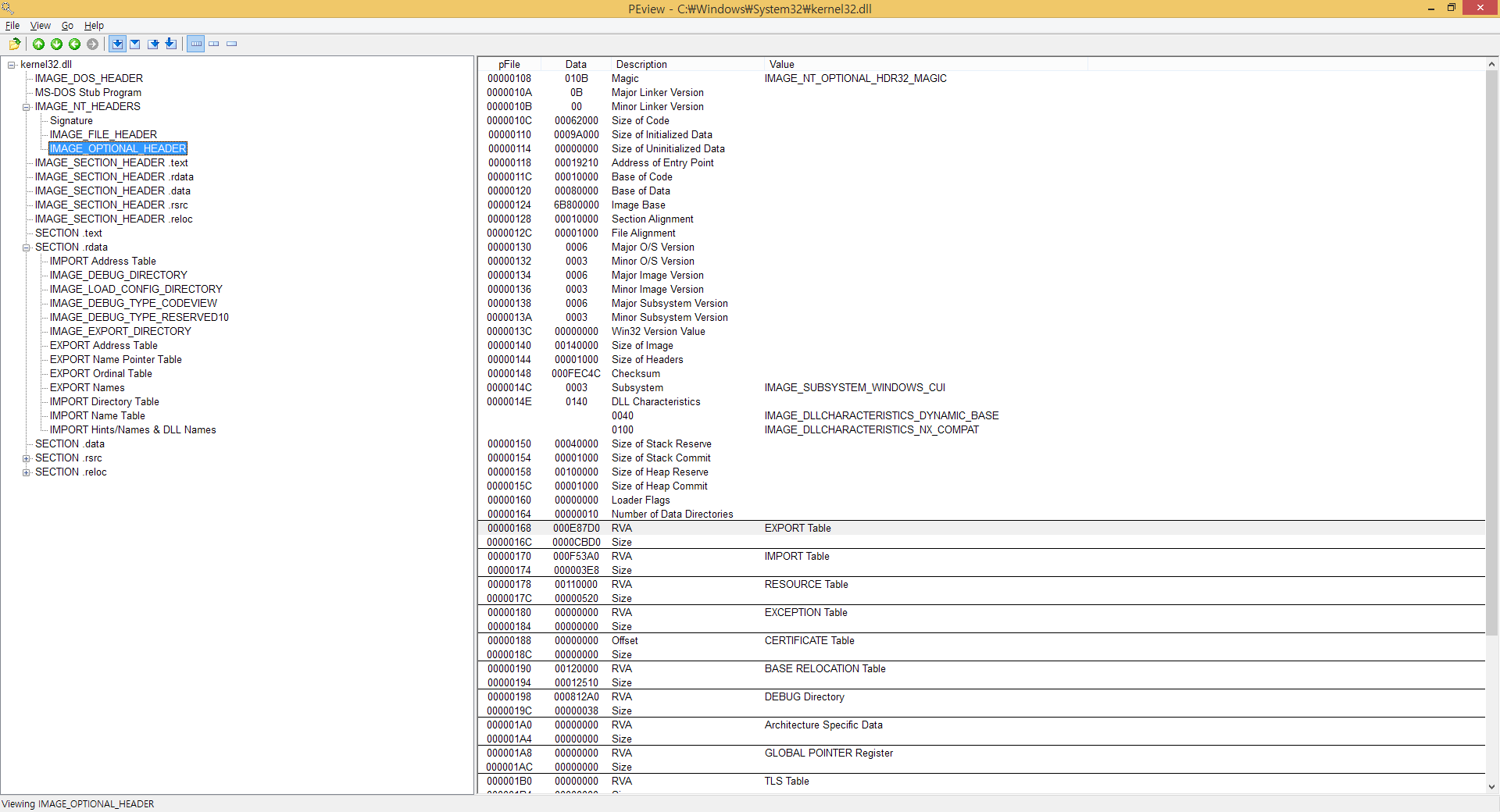Select IMAGE_SECTION_HEADER .rdata
Viewport: 1500px width, 812px height.
[x=114, y=176]
